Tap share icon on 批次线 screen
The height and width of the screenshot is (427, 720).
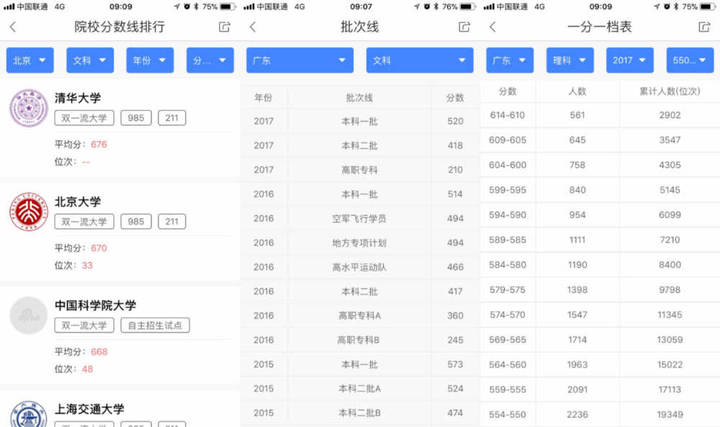tap(465, 27)
